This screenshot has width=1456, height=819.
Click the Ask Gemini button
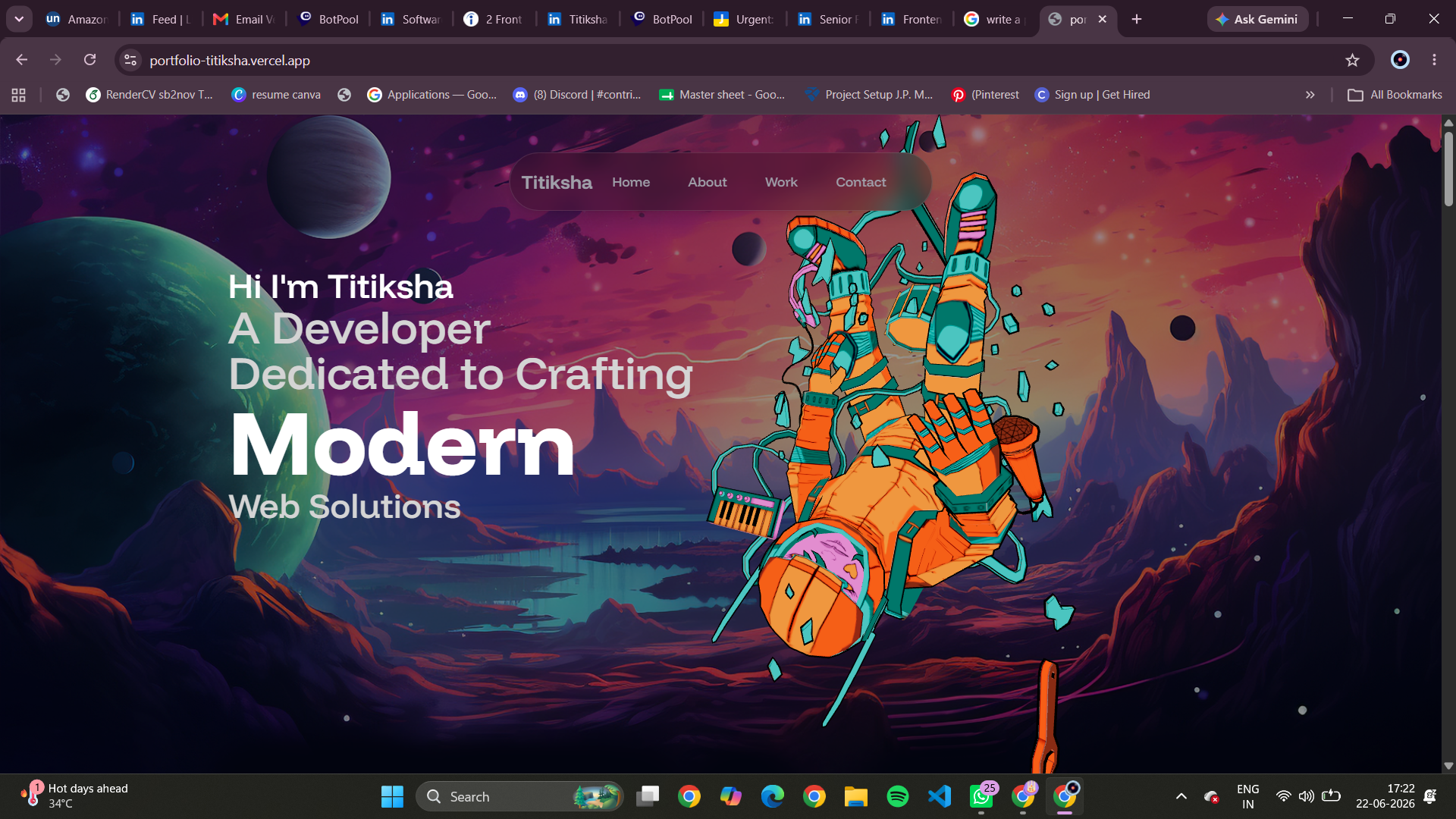[x=1257, y=19]
